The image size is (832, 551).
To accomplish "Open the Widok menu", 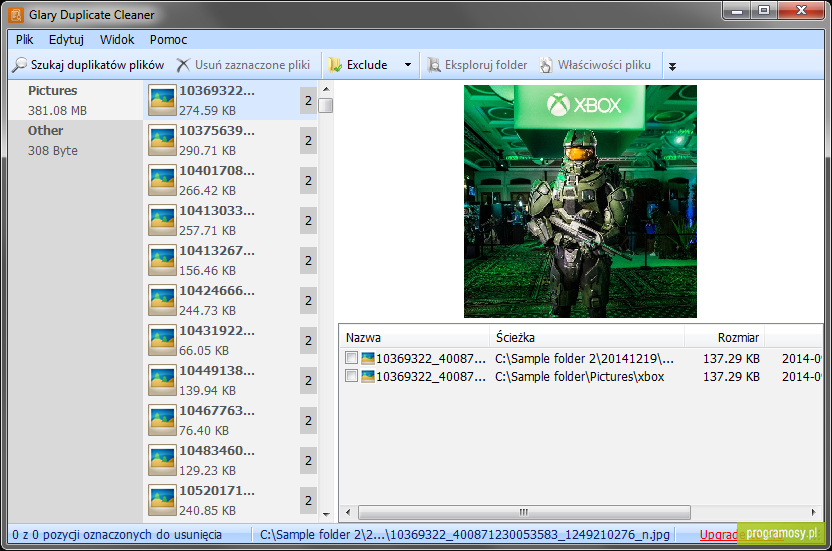I will click(x=117, y=40).
